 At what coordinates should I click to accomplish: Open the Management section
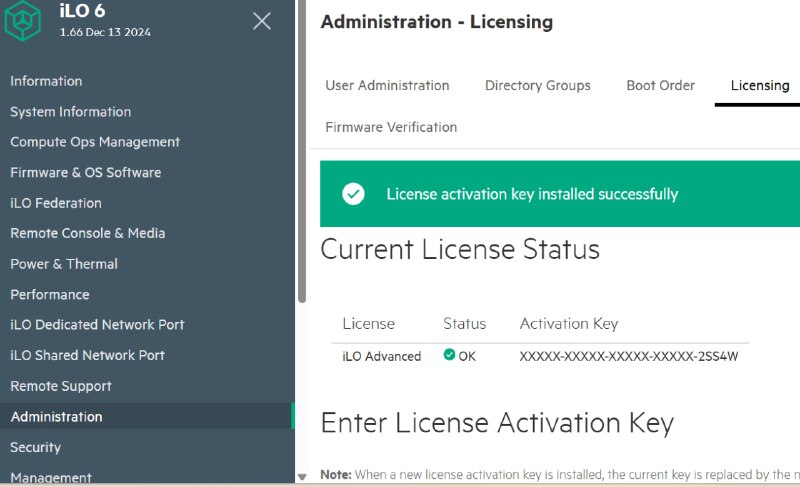tap(51, 477)
